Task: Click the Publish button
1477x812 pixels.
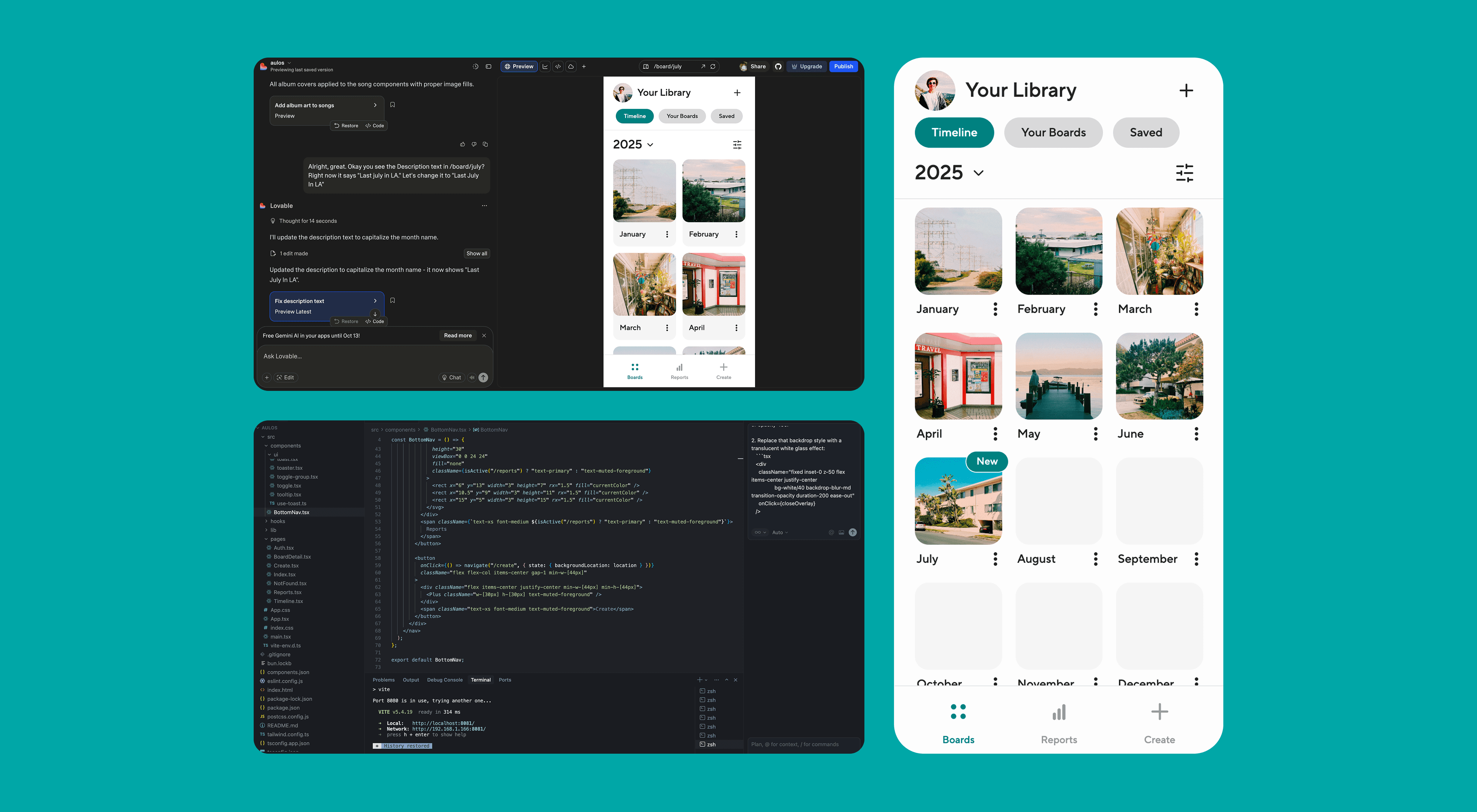Action: pos(843,66)
